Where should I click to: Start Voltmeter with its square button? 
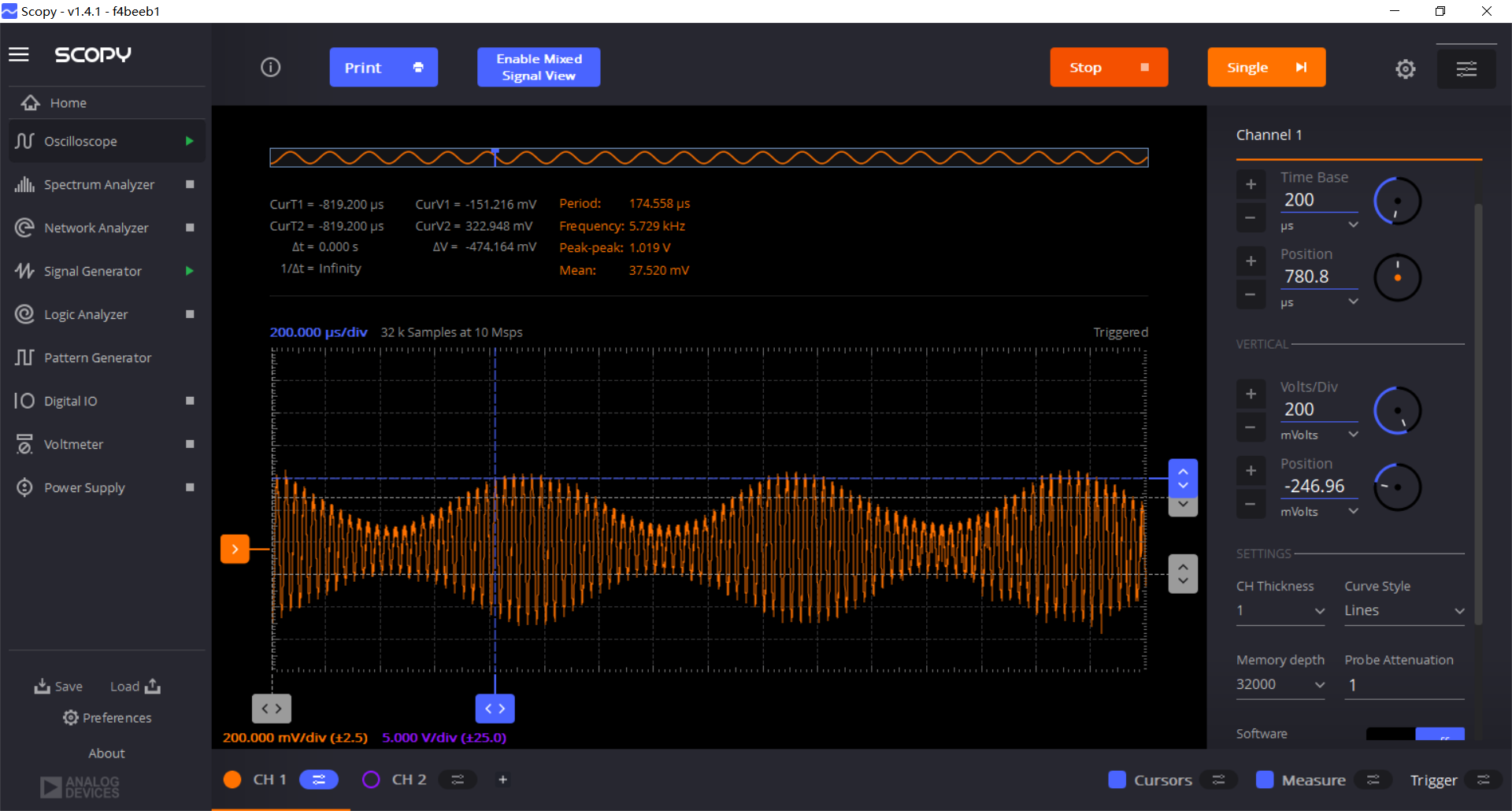point(190,444)
